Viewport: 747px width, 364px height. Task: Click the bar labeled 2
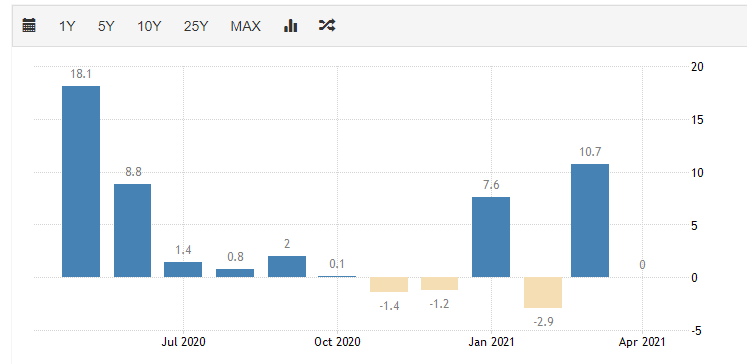(287, 266)
